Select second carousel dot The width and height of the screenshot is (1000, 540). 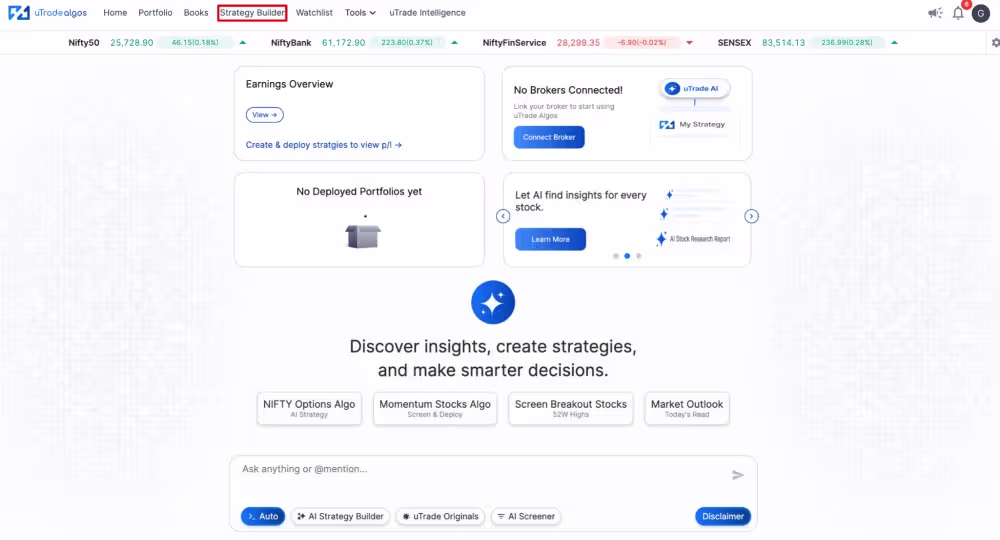point(627,256)
